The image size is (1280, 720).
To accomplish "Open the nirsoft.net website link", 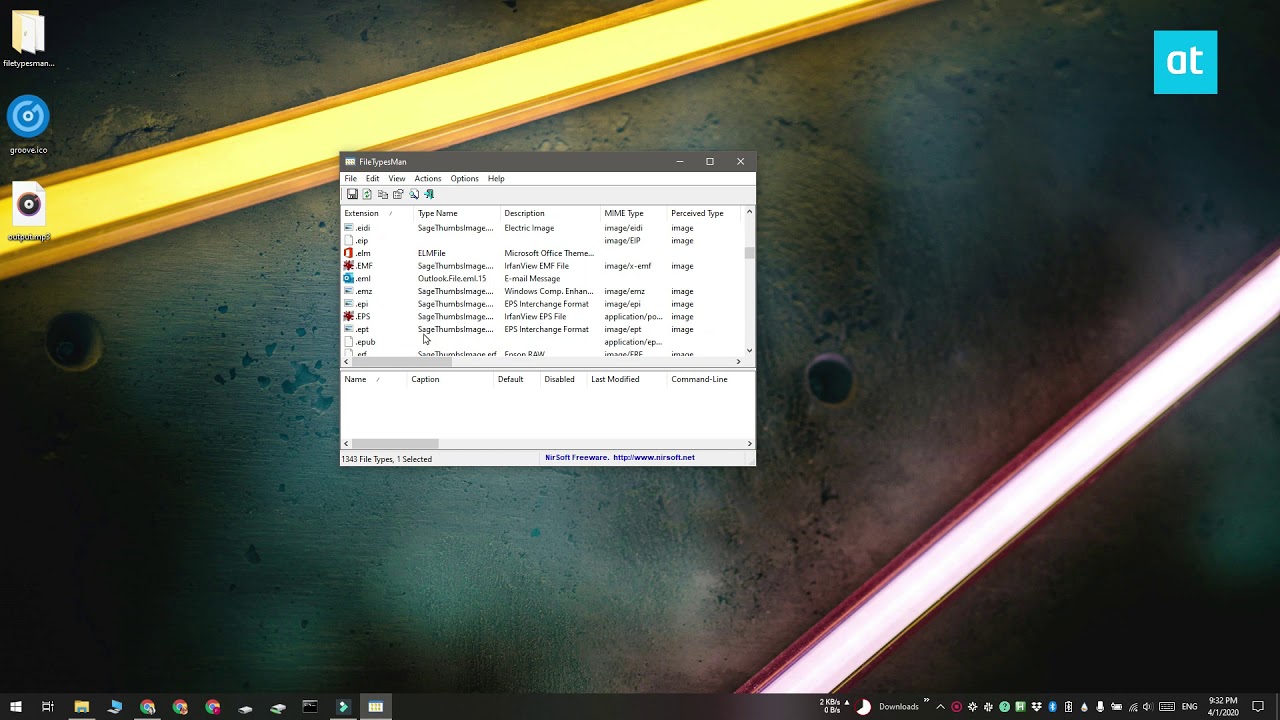I will click(x=654, y=458).
